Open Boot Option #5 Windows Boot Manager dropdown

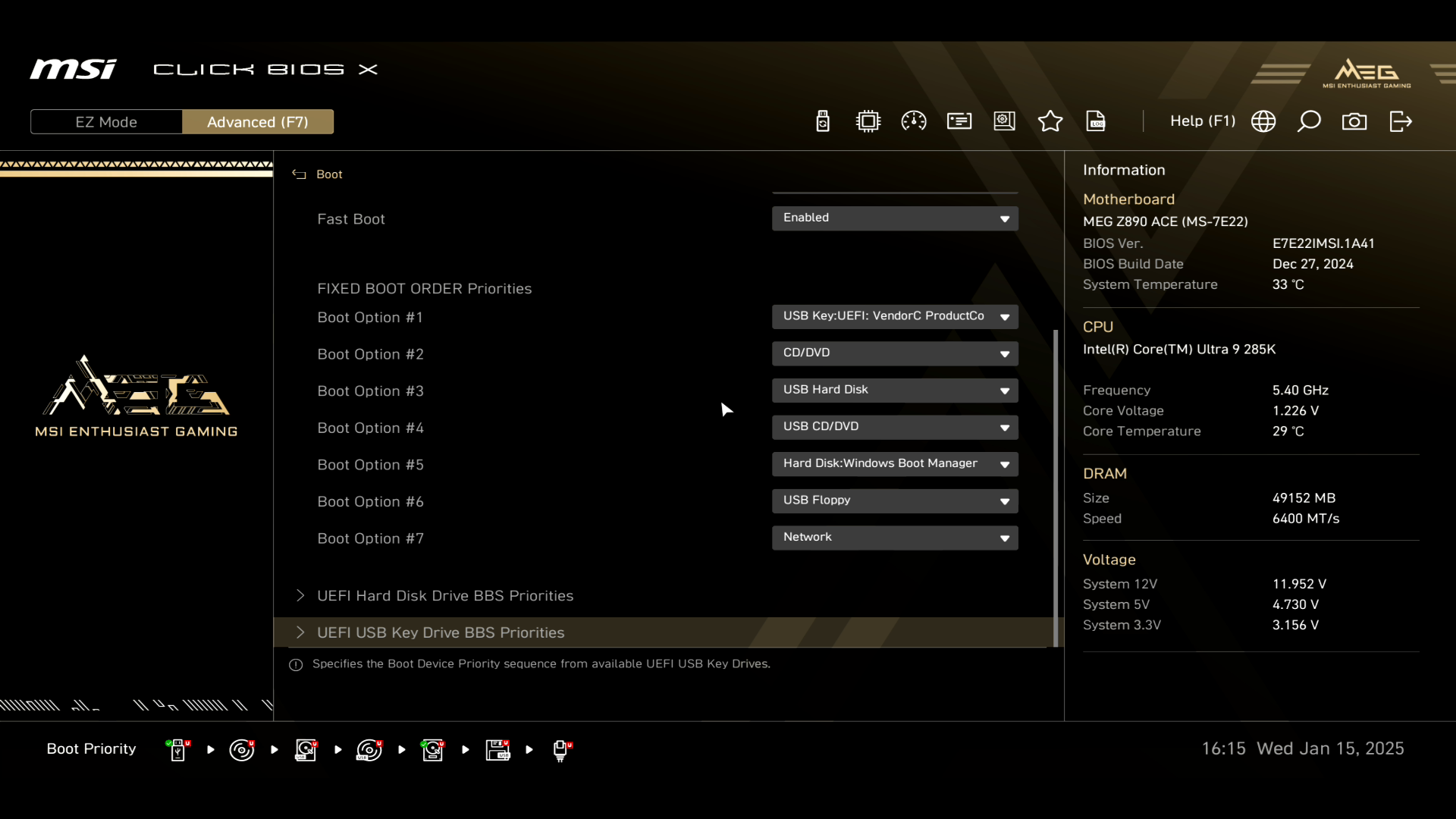coord(895,463)
